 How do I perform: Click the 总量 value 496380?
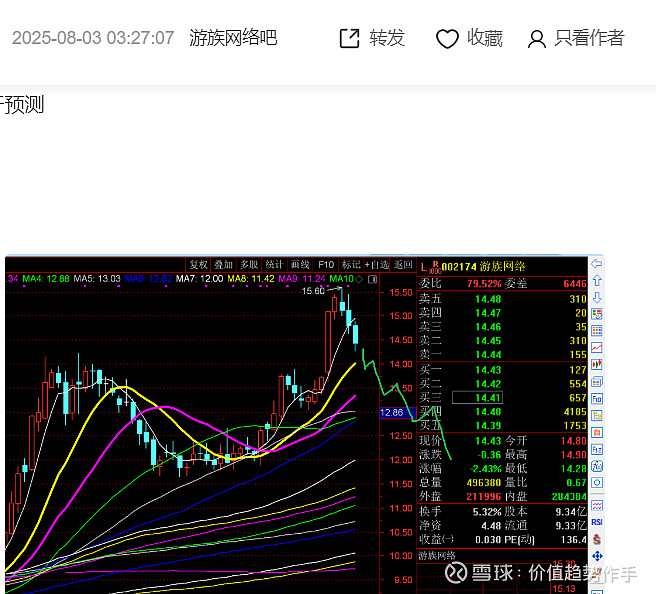point(484,482)
